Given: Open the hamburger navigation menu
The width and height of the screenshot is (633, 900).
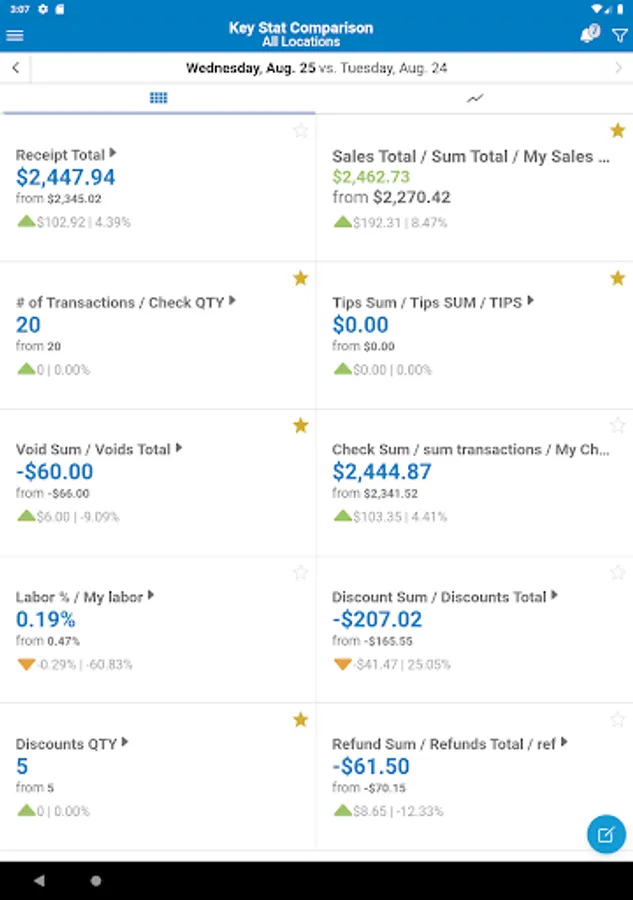Looking at the screenshot, I should click(x=15, y=35).
